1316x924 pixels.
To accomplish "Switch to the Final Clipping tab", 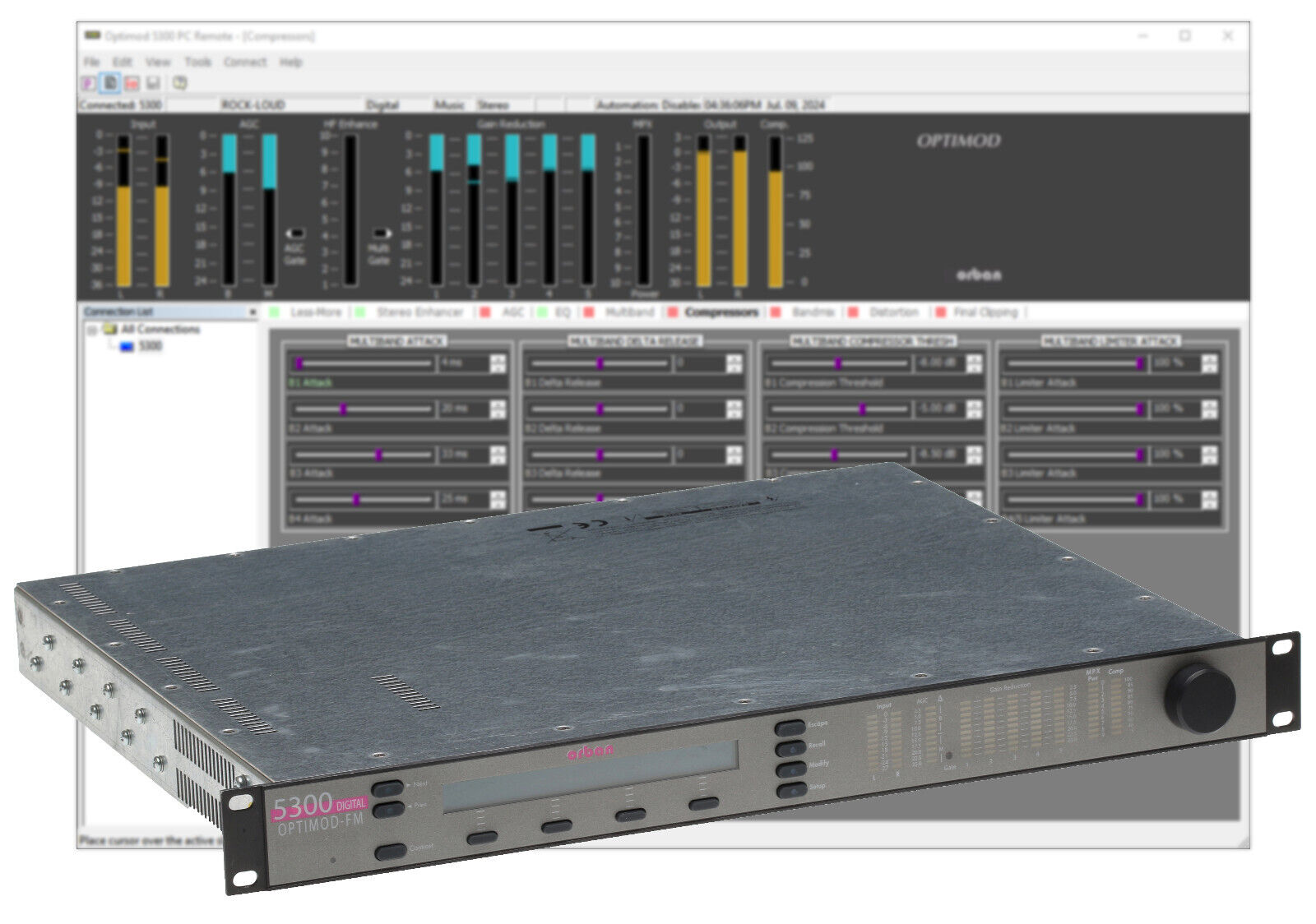I will (978, 312).
